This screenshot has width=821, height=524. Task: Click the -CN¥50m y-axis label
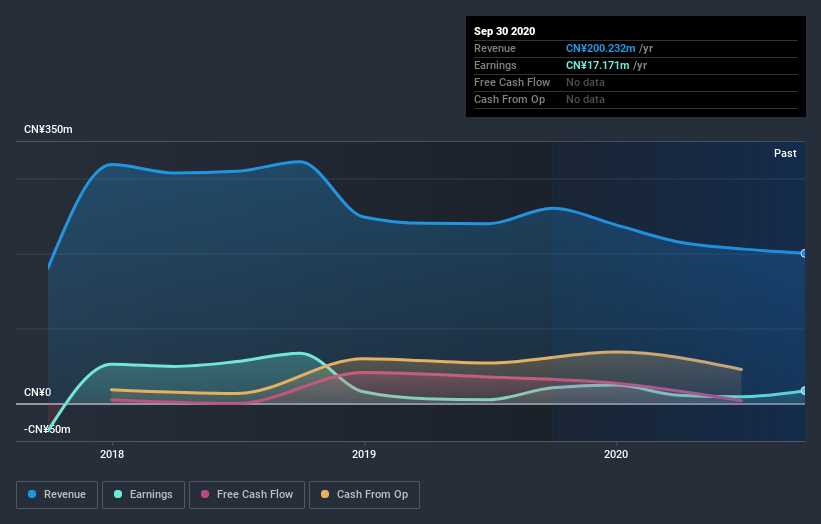pyautogui.click(x=47, y=429)
